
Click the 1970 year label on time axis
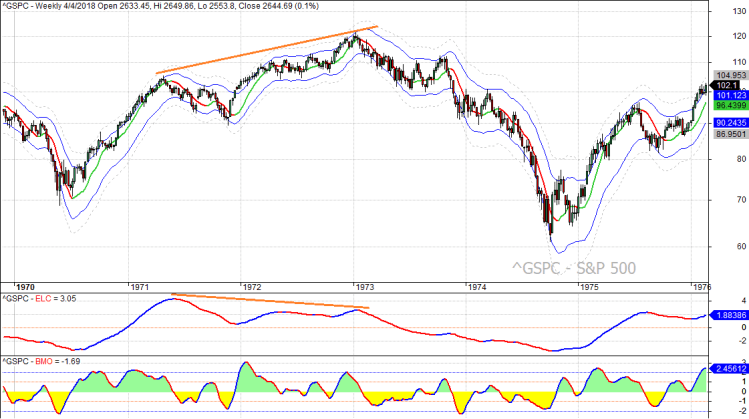(26, 287)
